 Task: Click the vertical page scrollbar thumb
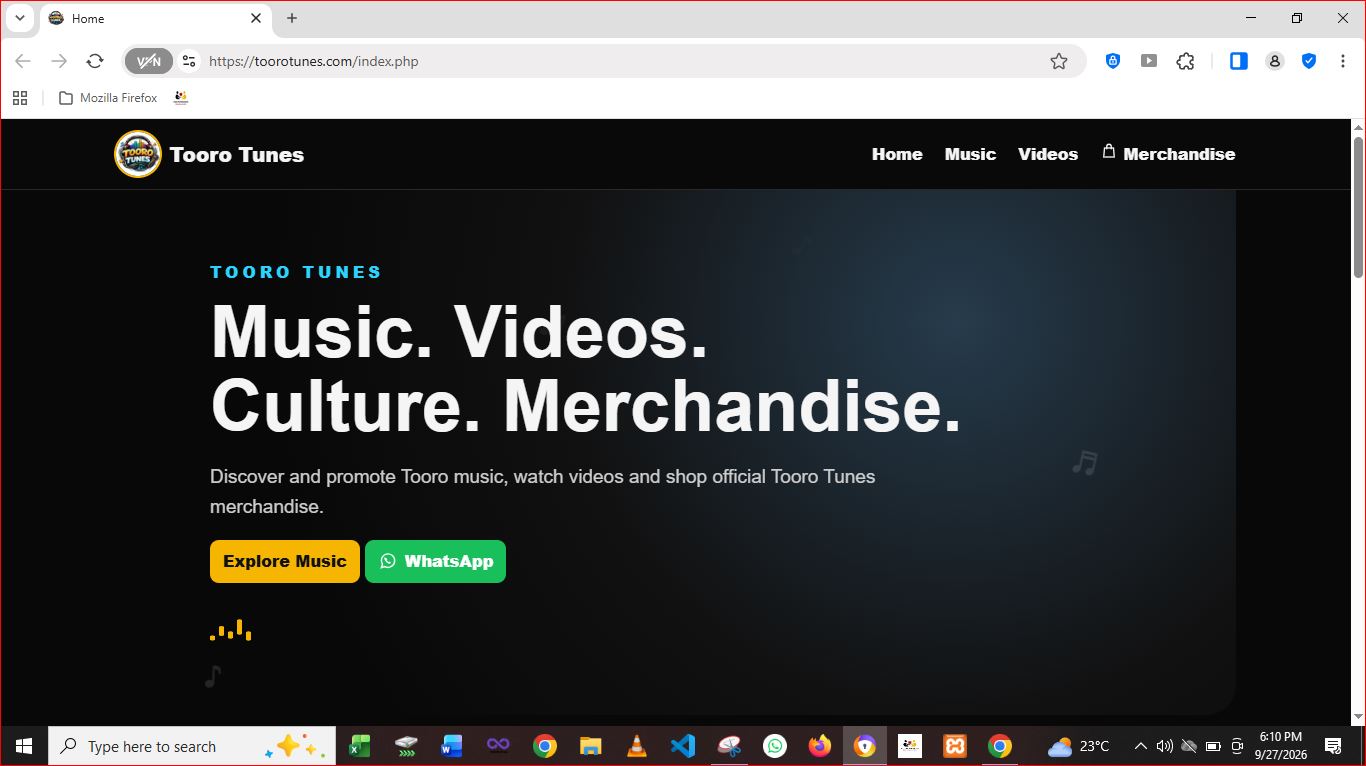point(1358,207)
